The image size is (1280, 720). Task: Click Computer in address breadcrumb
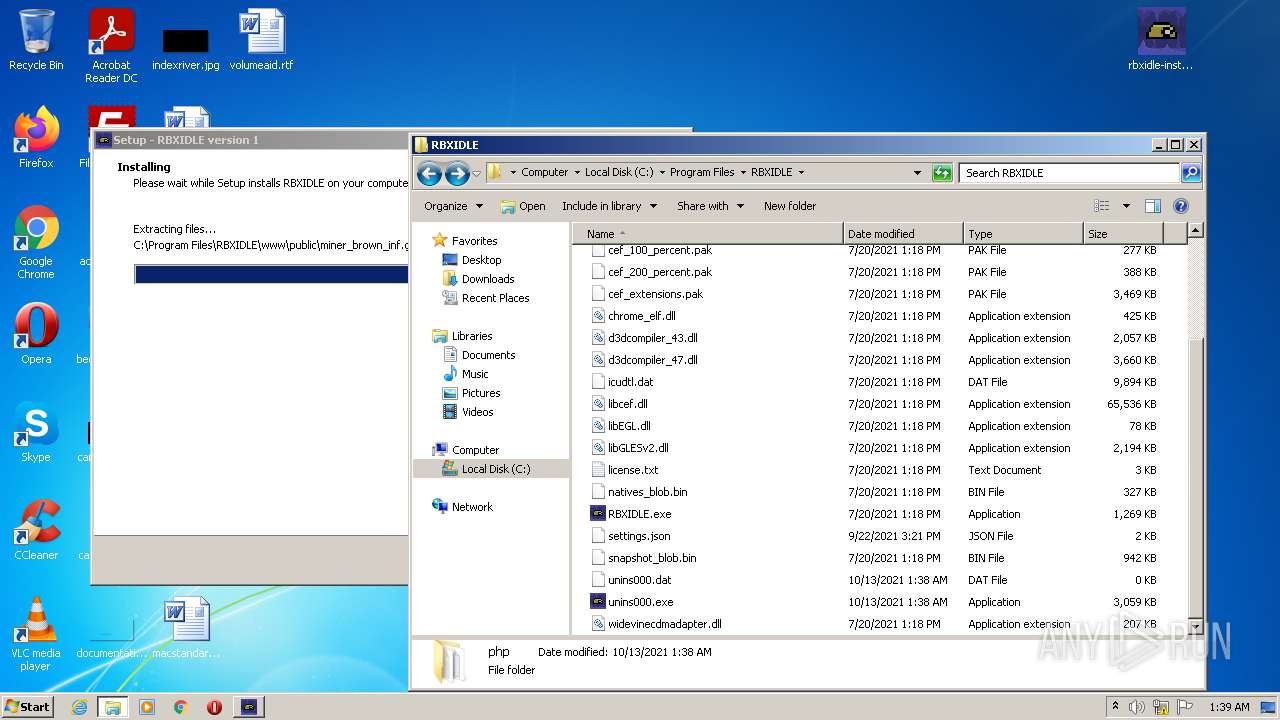(544, 172)
